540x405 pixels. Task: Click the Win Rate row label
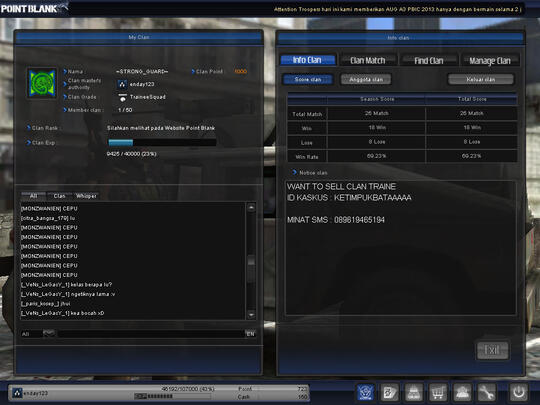(307, 157)
